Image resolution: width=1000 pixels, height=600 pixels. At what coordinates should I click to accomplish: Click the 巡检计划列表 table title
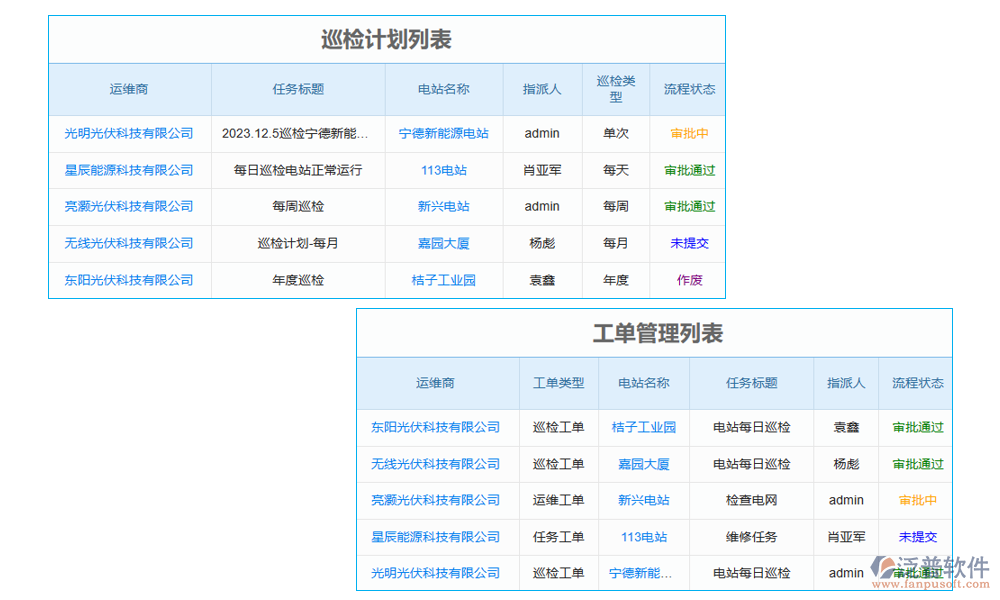(x=385, y=40)
